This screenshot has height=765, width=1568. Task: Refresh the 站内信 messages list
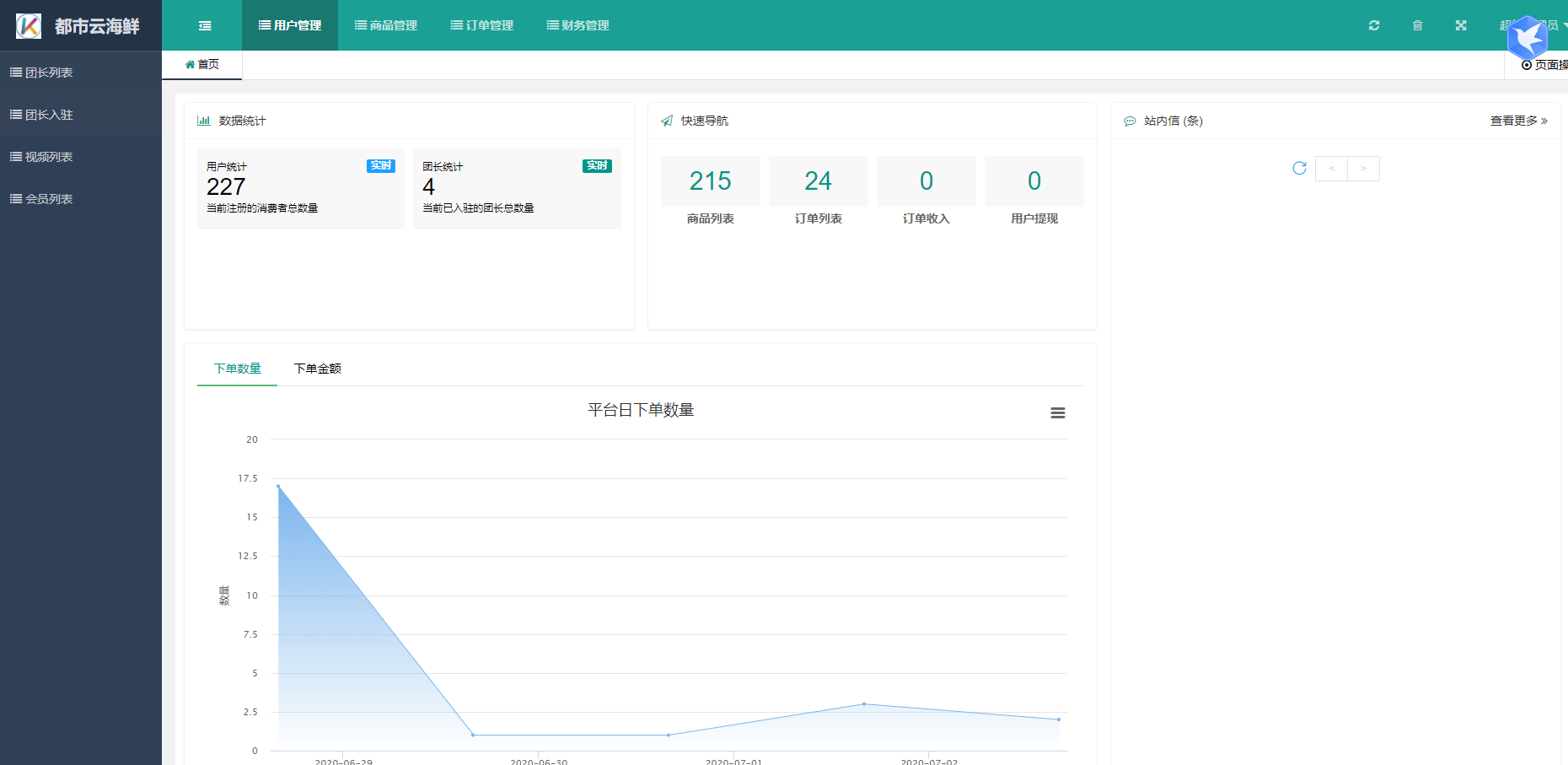pyautogui.click(x=1299, y=169)
